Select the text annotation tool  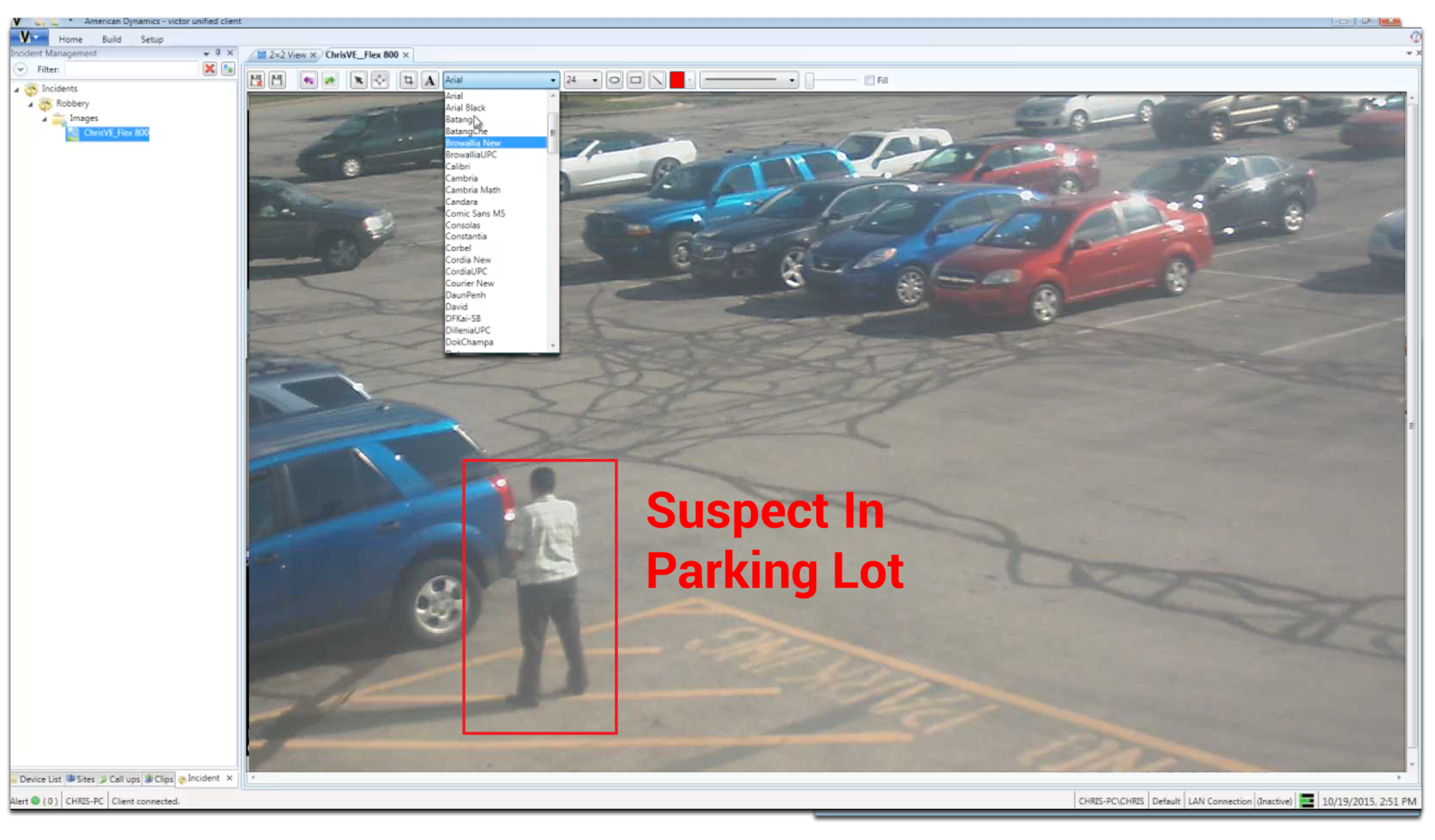click(x=429, y=80)
